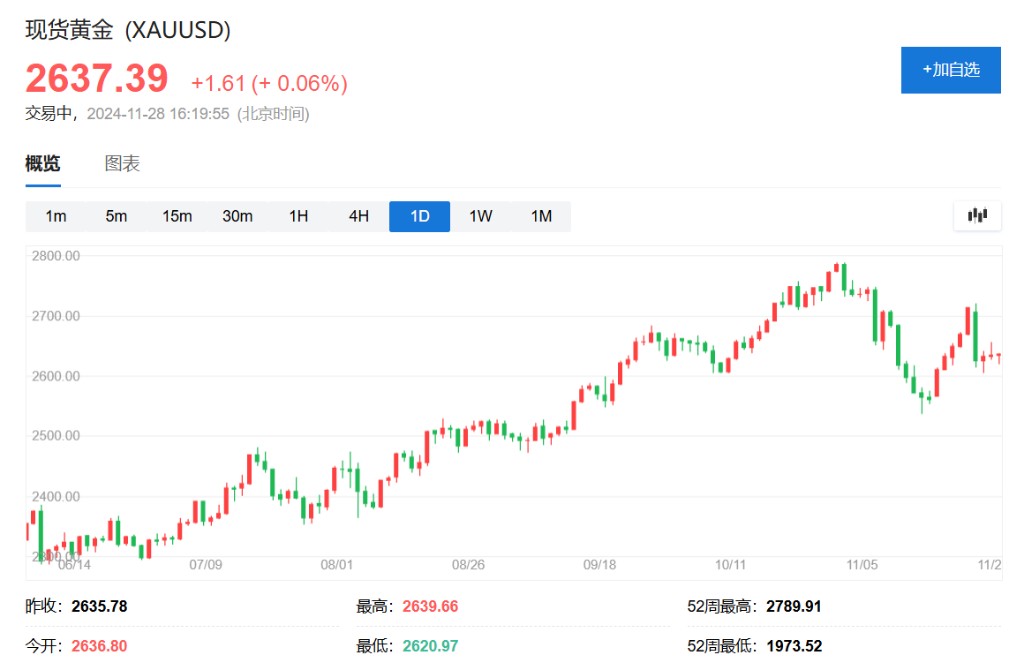Image resolution: width=1024 pixels, height=665 pixels.
Task: Select the 15m interval
Action: (177, 216)
